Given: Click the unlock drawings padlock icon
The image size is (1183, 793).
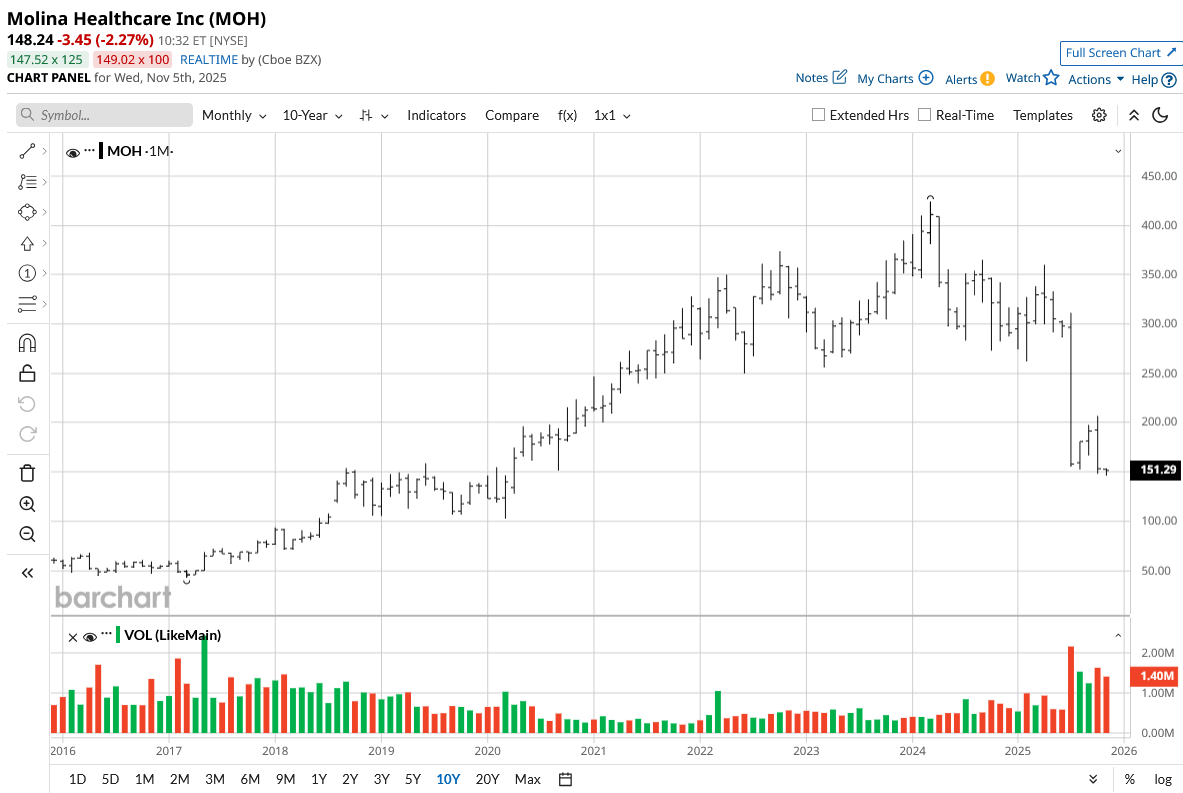Looking at the screenshot, I should (x=27, y=373).
